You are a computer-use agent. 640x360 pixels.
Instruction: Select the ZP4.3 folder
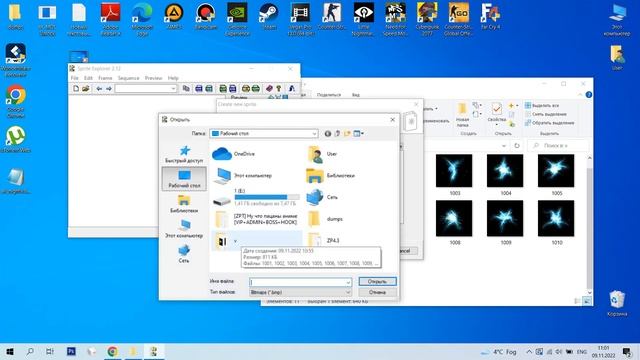[324, 241]
